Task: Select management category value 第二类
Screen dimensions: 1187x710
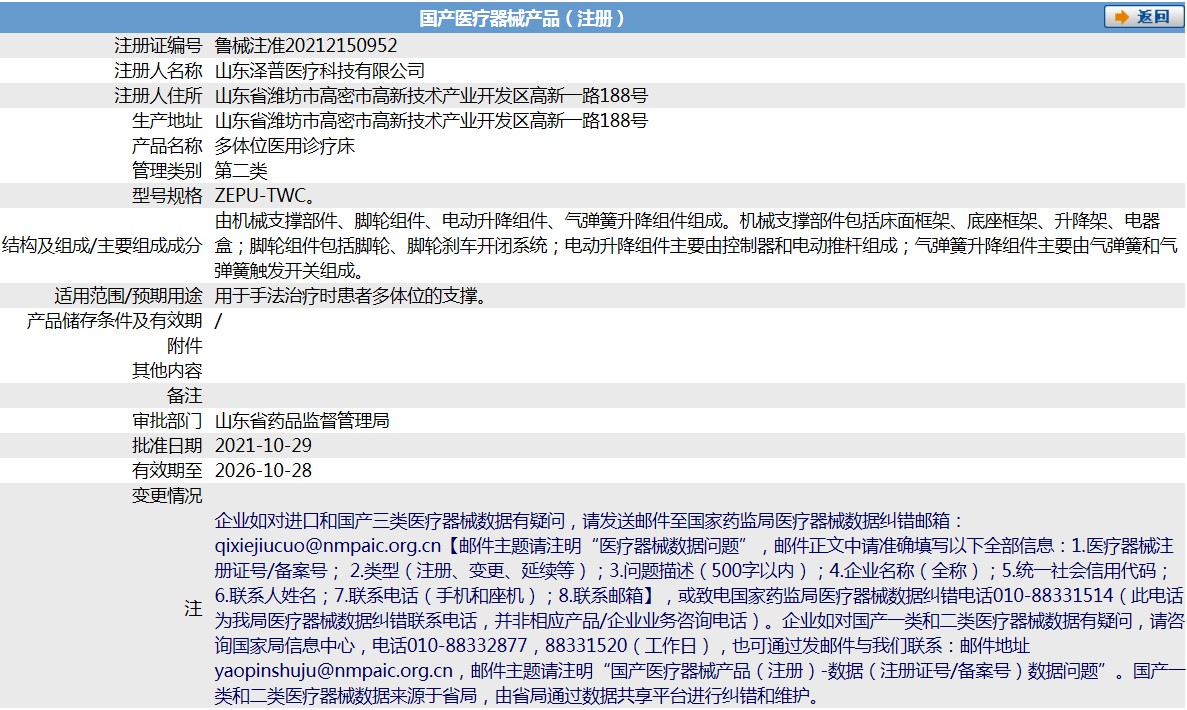Action: [241, 170]
